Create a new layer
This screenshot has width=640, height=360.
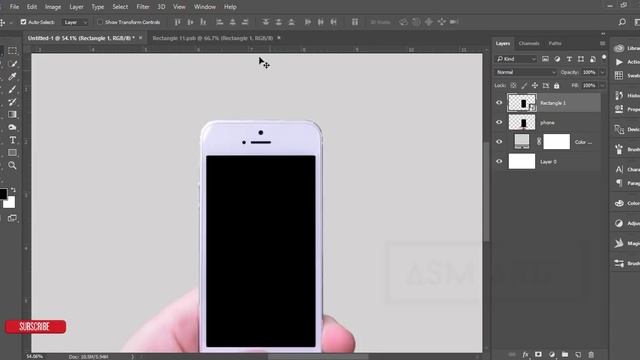click(578, 354)
